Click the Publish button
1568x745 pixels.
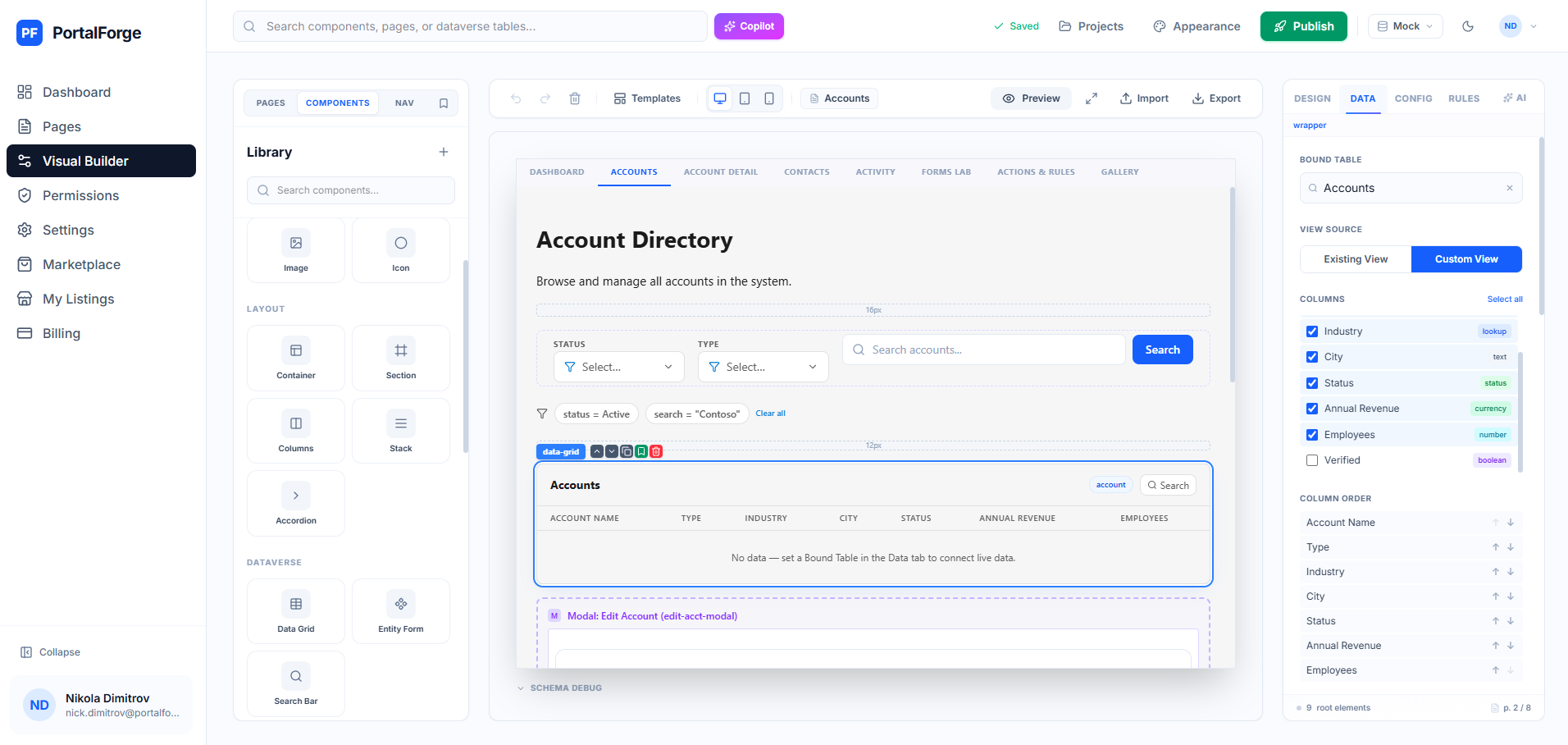coord(1303,25)
